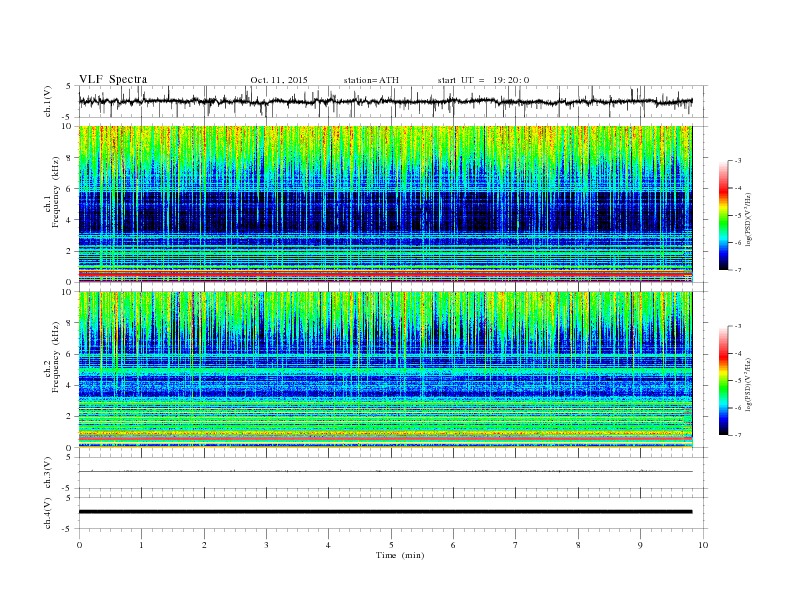This screenshot has height=612, width=792.
Task: Click the time axis tick label "6"
Action: [x=453, y=545]
